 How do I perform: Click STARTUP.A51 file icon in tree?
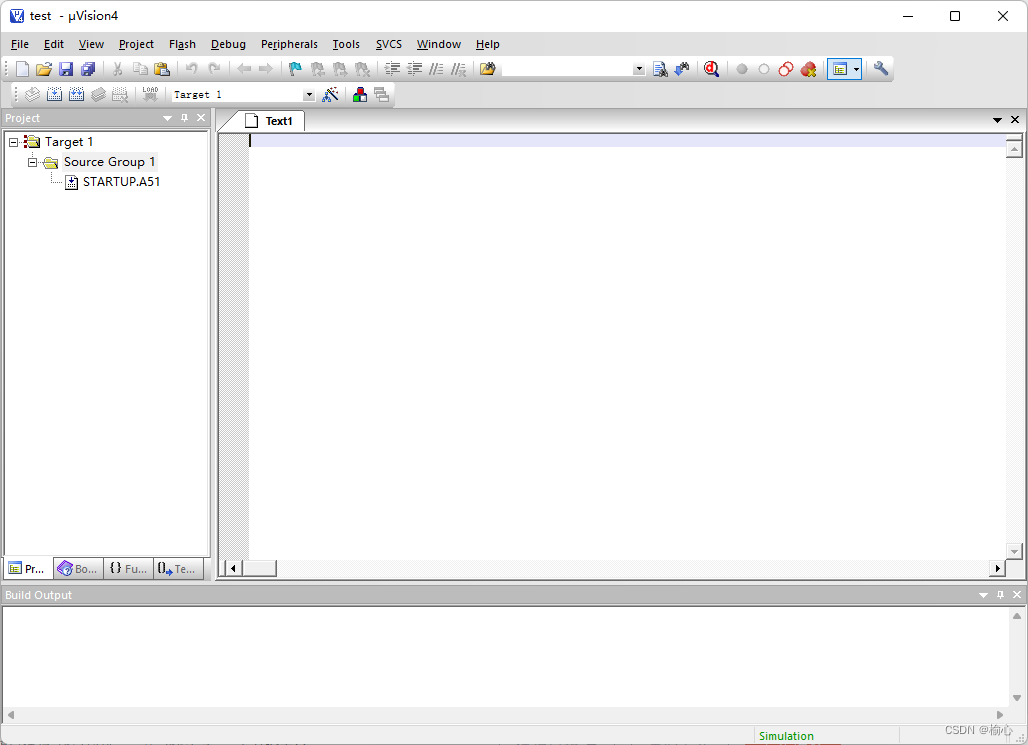[71, 182]
